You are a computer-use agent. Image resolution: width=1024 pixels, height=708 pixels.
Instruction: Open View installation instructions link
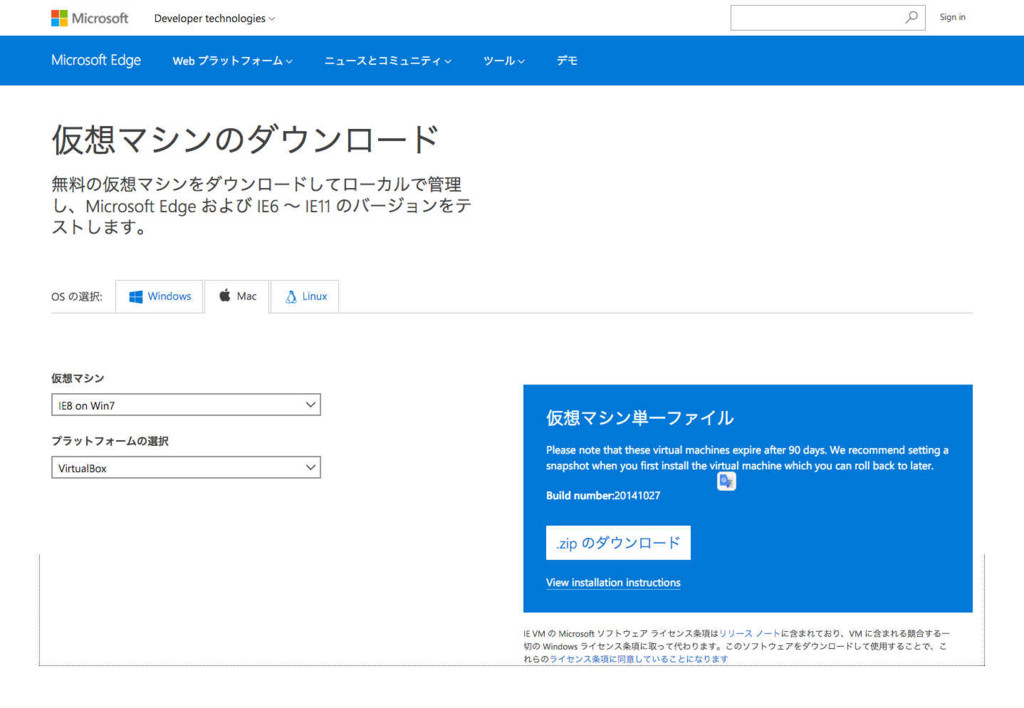click(613, 583)
